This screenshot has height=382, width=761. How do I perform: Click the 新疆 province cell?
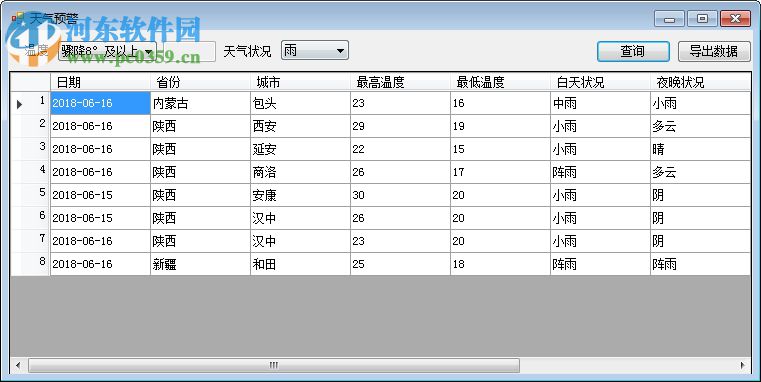200,264
